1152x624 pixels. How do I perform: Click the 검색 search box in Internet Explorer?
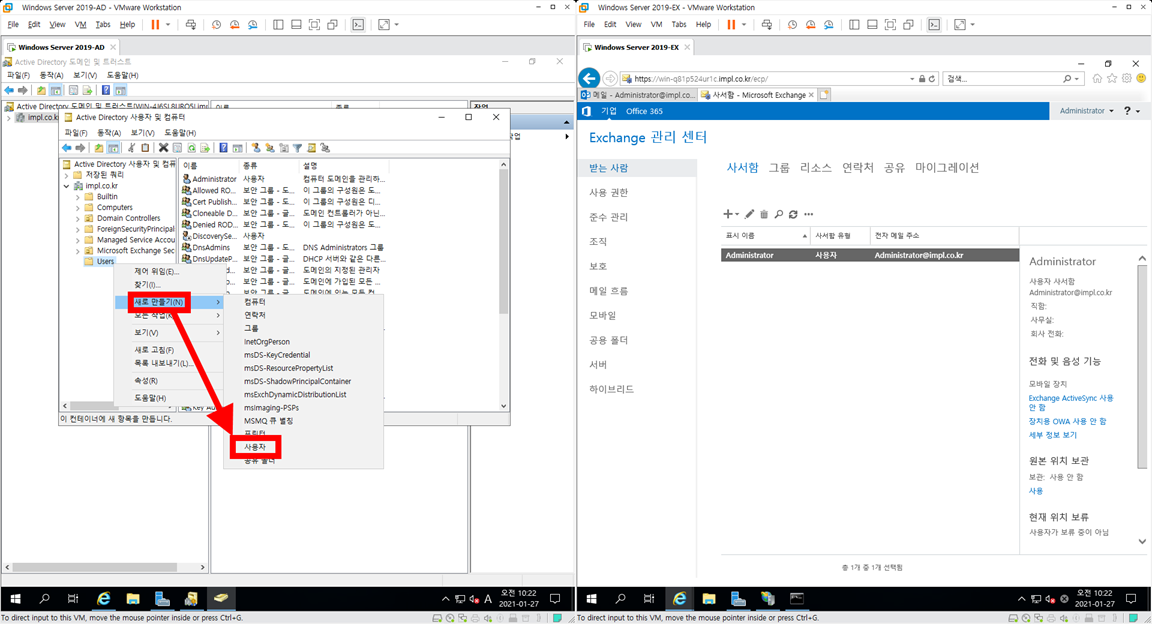[1002, 79]
